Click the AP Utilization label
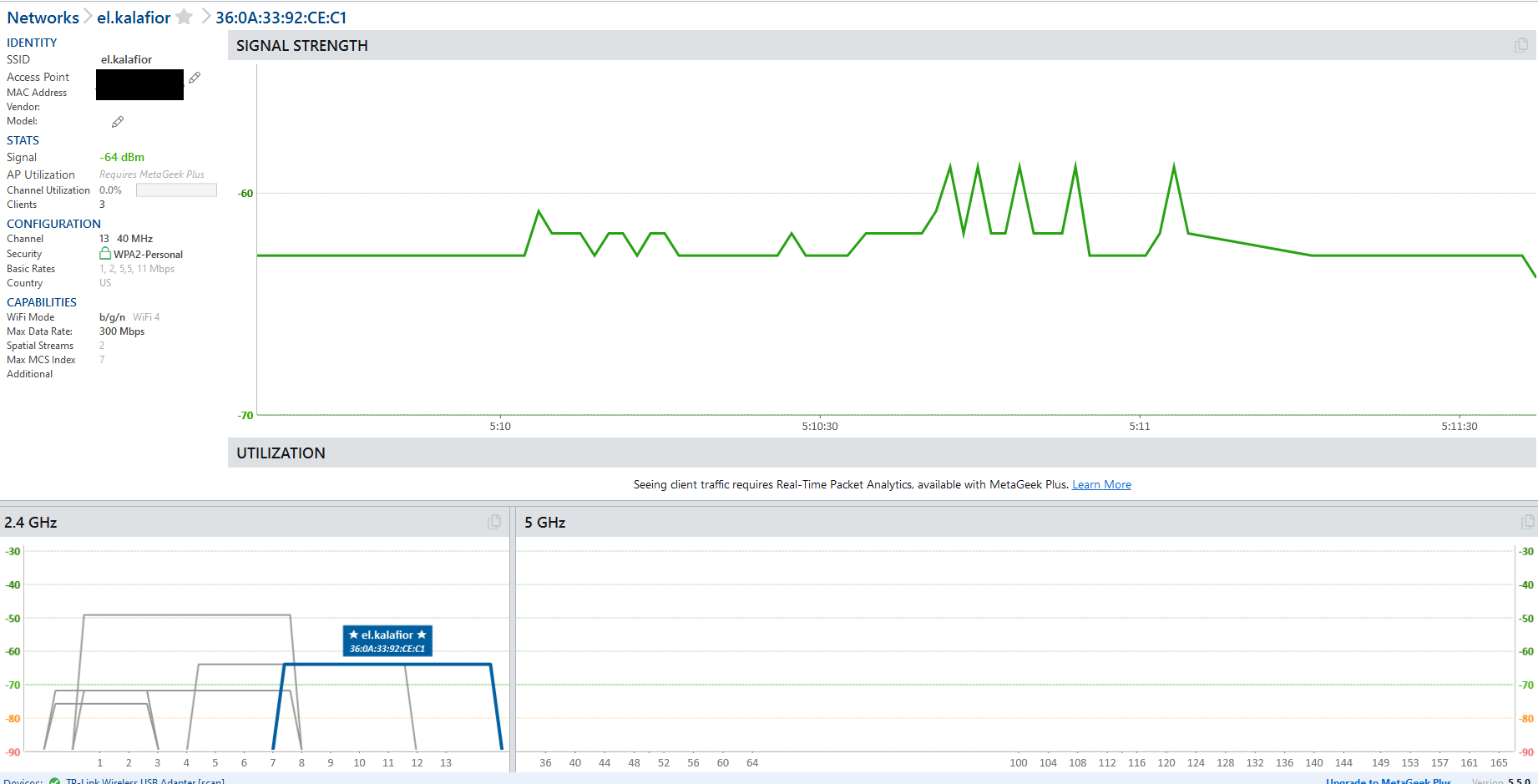 [41, 175]
